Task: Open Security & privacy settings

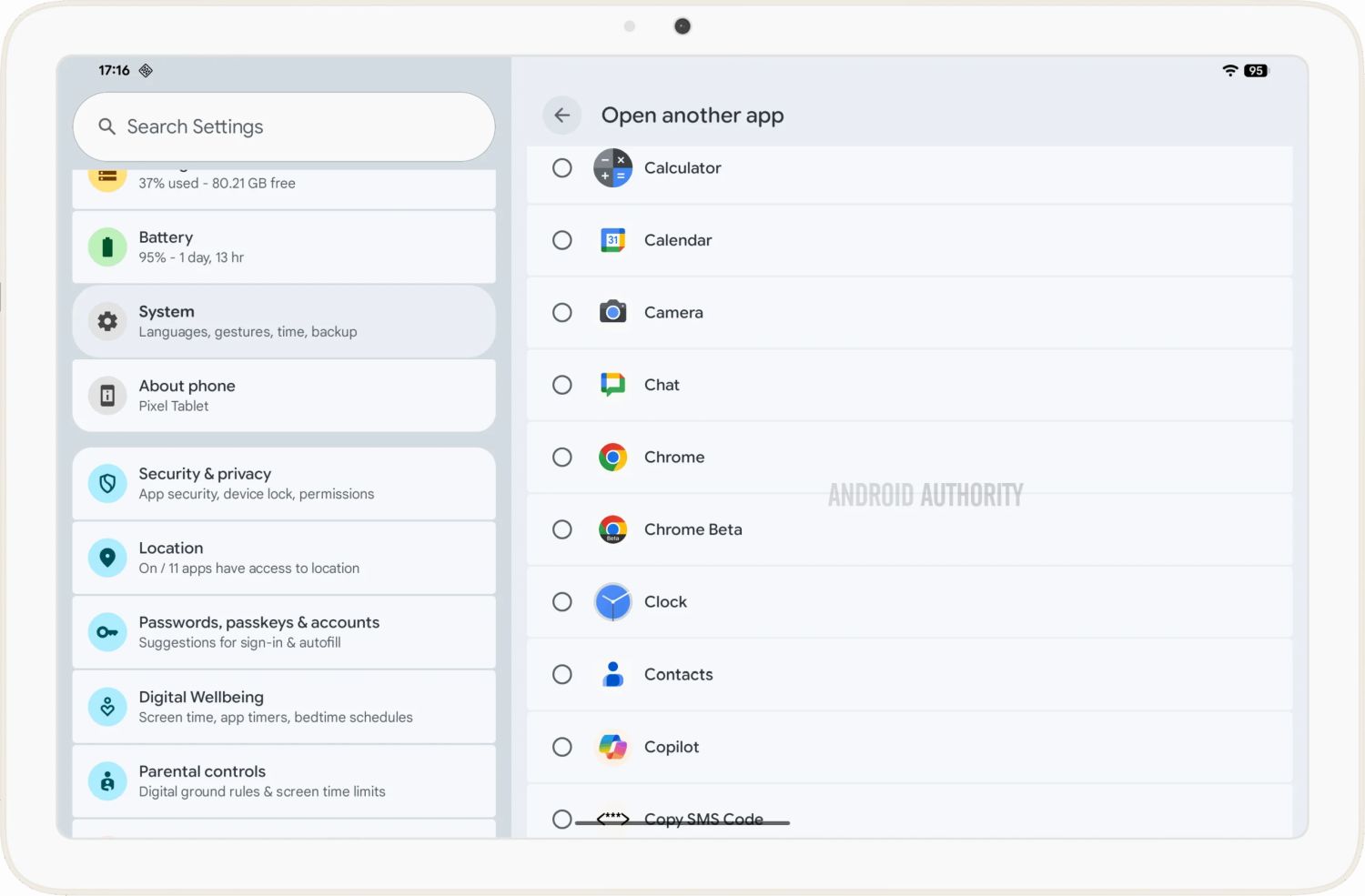Action: click(284, 484)
